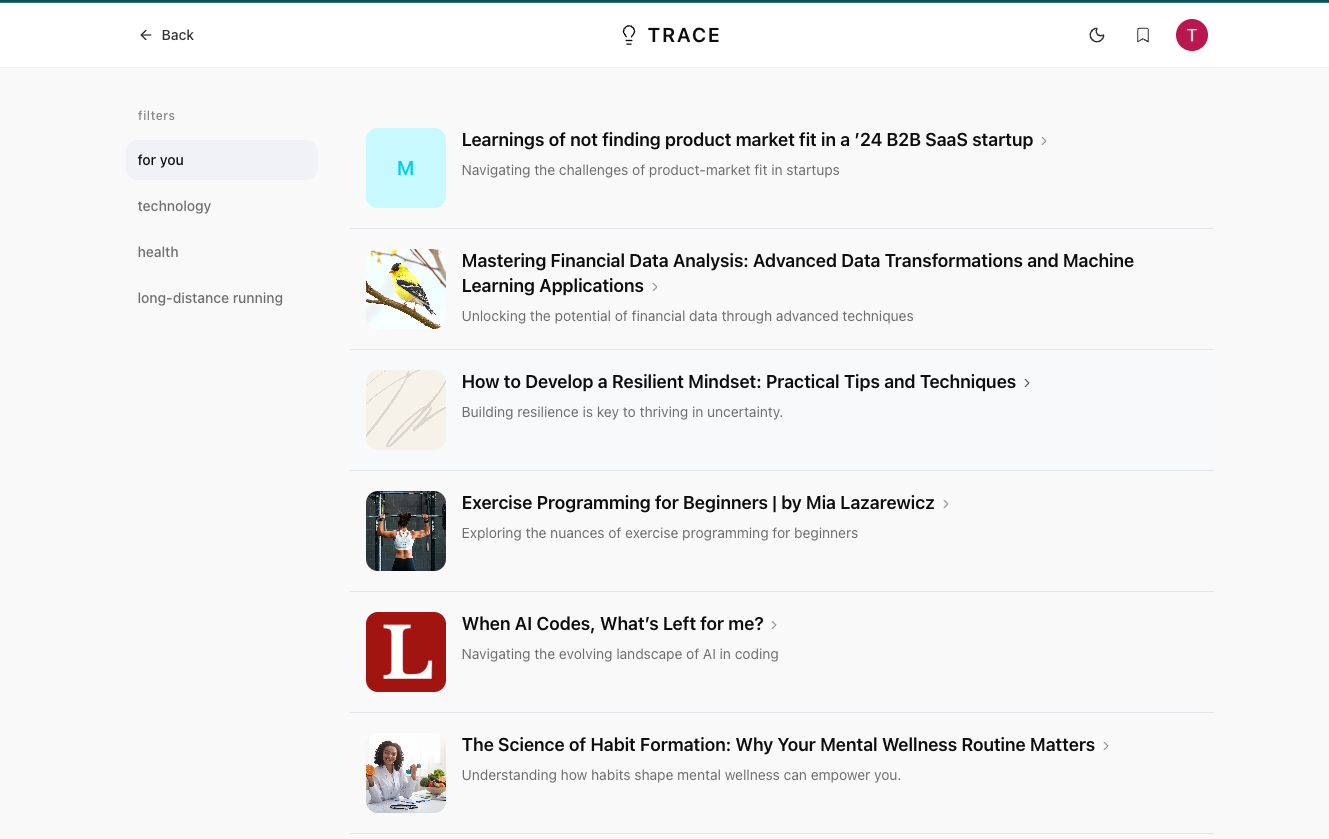Click the woman with vegetables thumbnail

[x=406, y=773]
